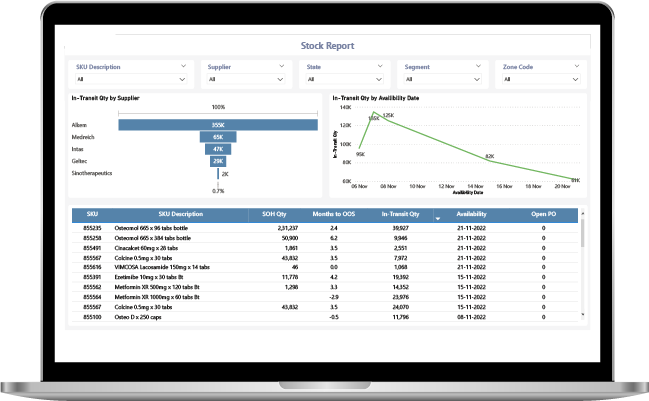Select the 95K starting point on line chart
This screenshot has width=649, height=401.
(x=359, y=148)
